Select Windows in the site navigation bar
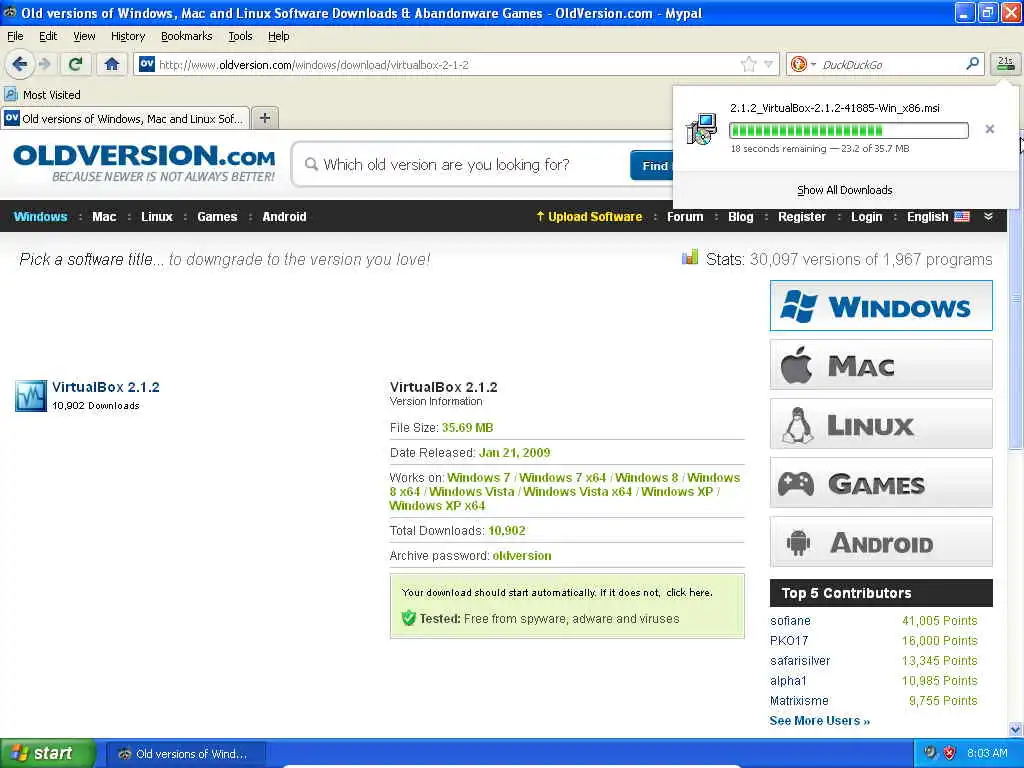The image size is (1024, 768). (x=40, y=217)
